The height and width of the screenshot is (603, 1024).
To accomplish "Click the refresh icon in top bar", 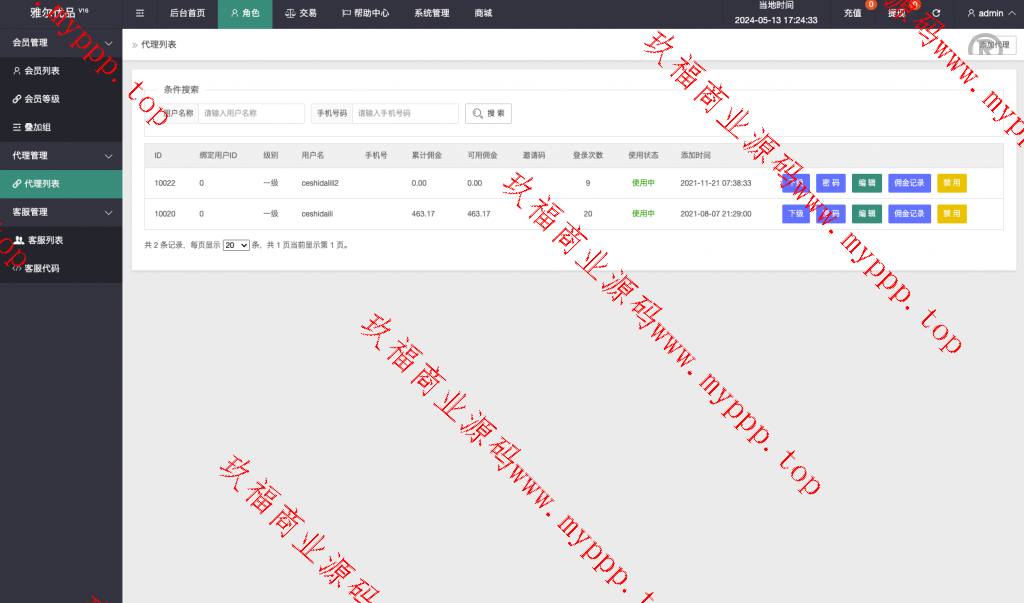I will [x=936, y=14].
